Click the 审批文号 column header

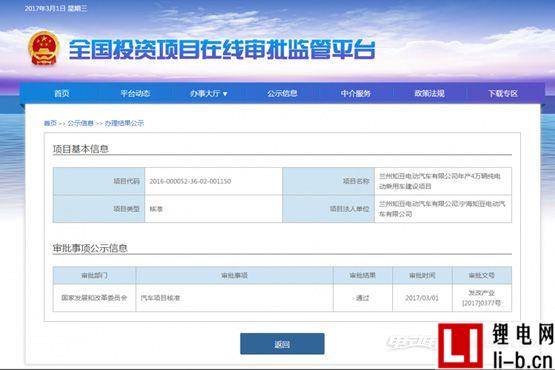coord(482,275)
